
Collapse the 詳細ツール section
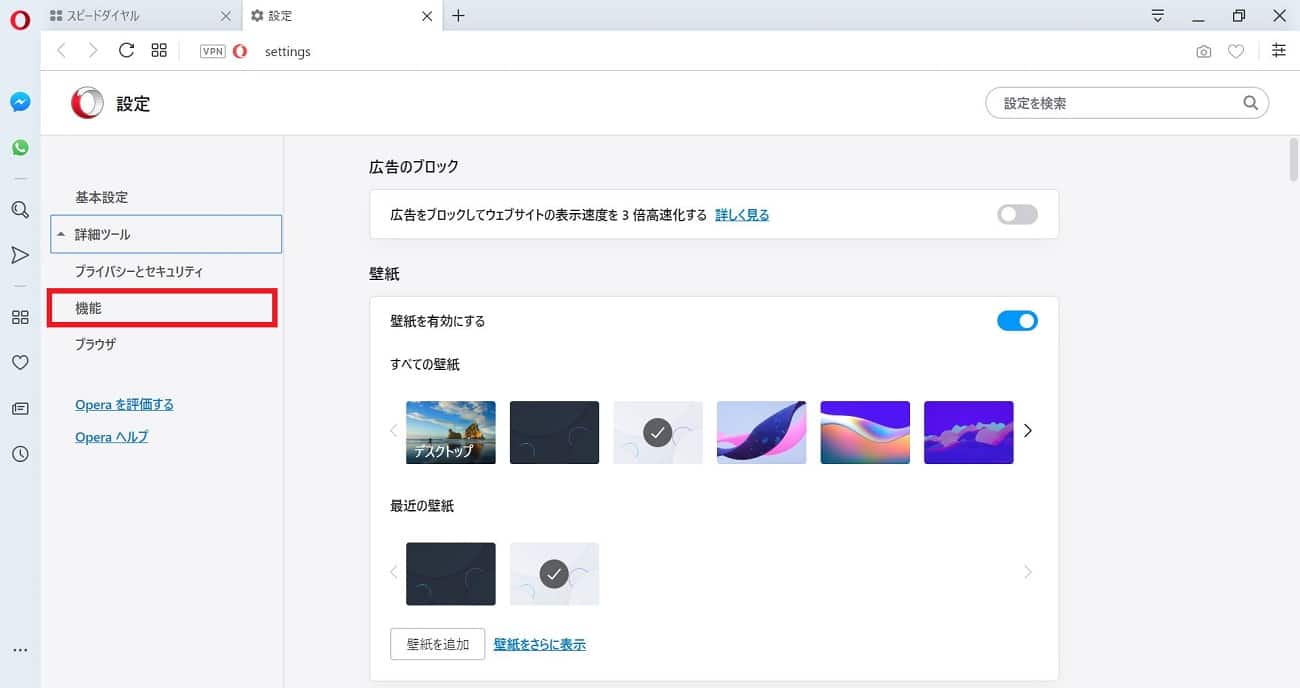pyautogui.click(x=166, y=234)
